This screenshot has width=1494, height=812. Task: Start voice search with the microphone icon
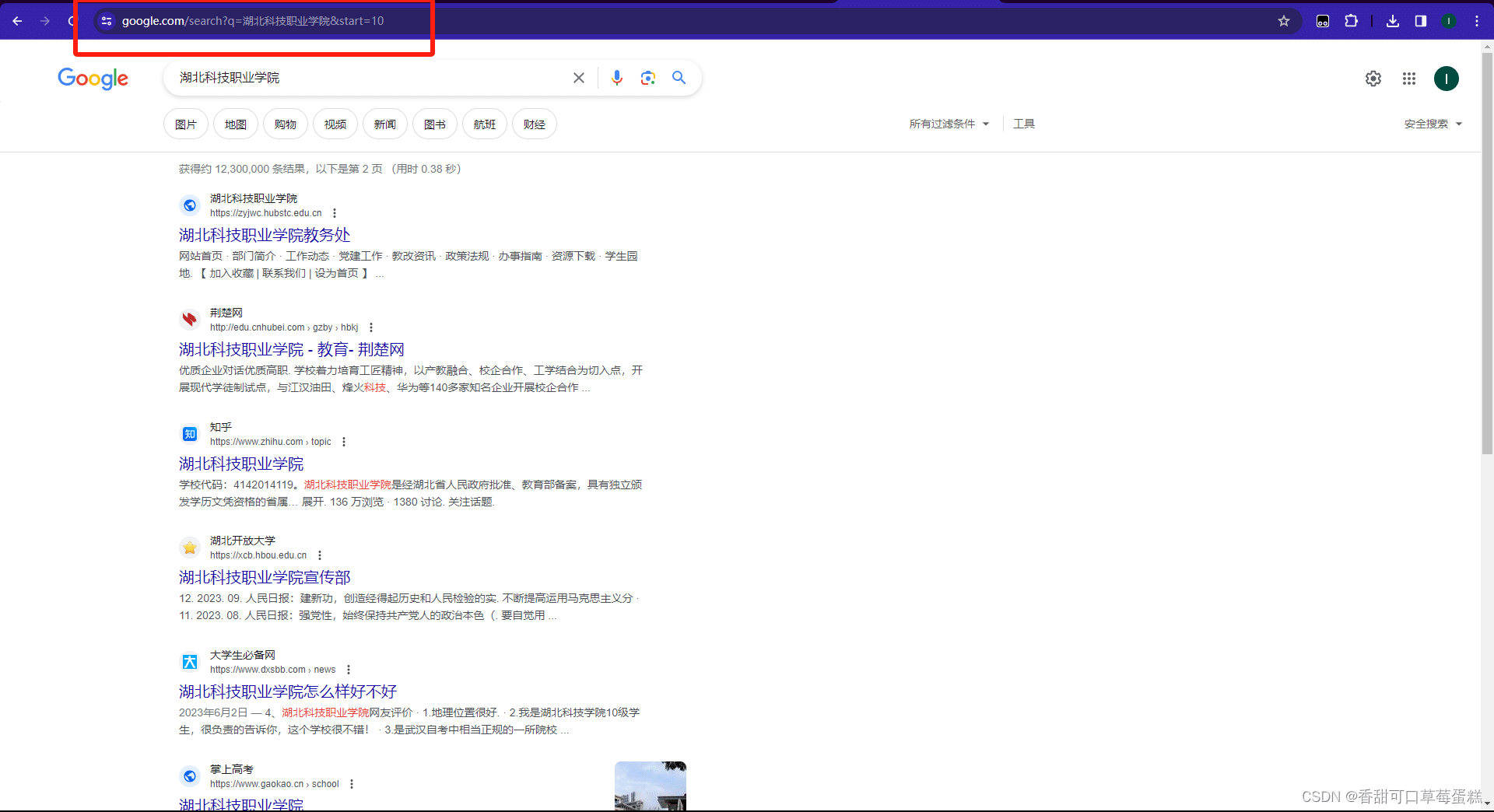(x=617, y=78)
